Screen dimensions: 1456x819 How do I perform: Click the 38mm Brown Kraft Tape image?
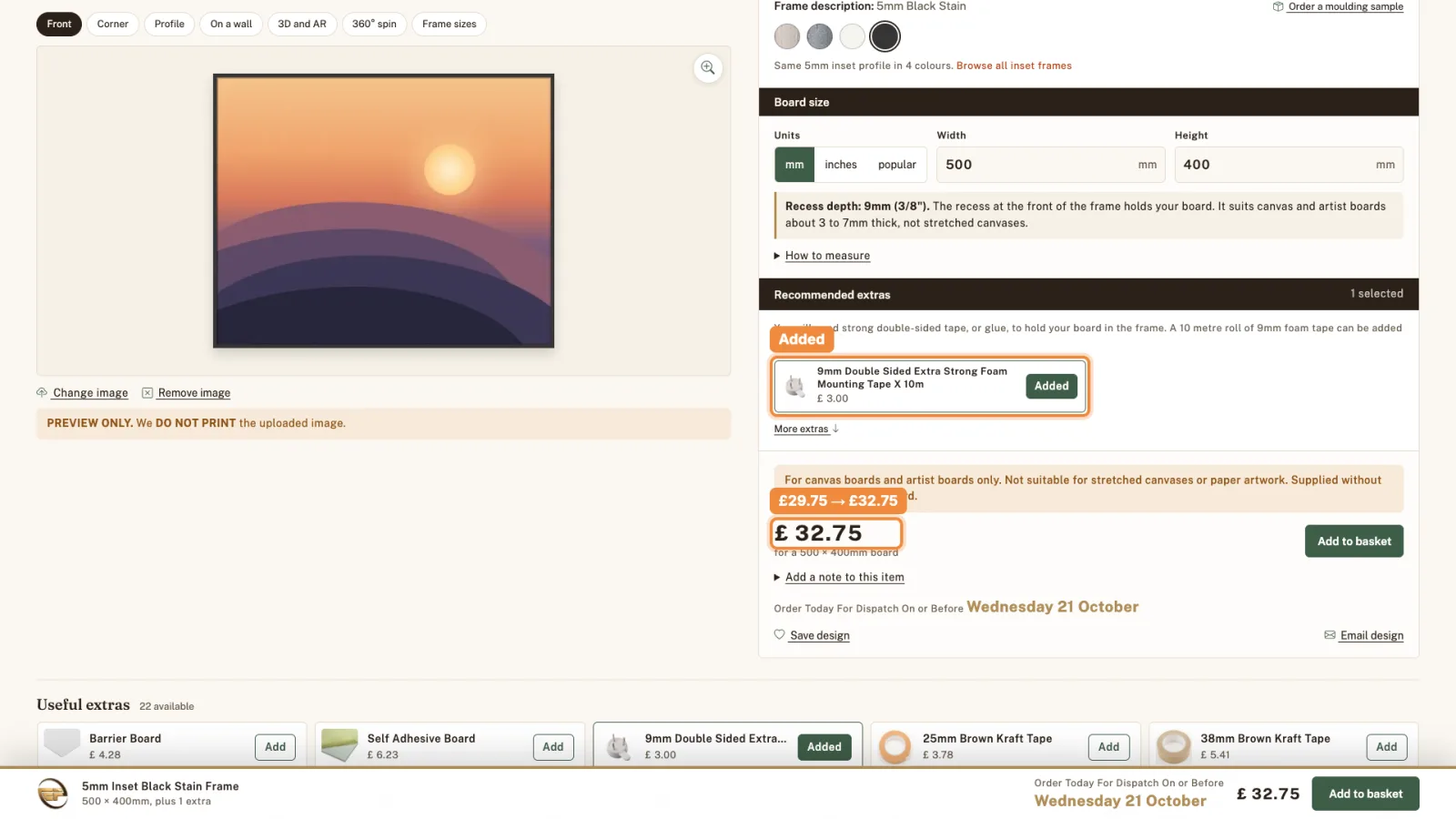click(x=1174, y=747)
